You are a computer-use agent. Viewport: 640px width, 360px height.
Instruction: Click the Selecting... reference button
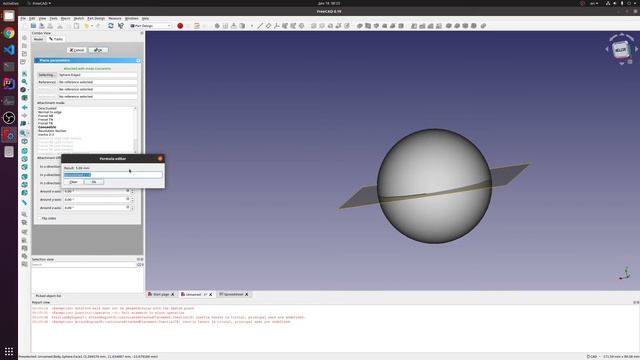click(47, 75)
